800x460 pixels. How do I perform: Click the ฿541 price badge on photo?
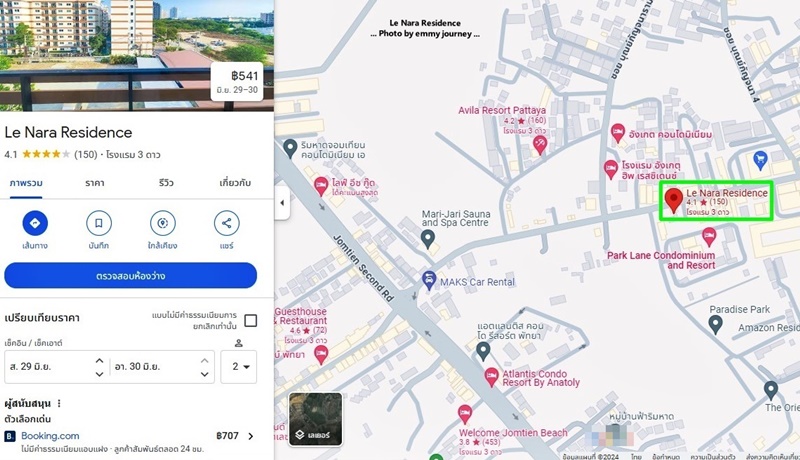[237, 82]
